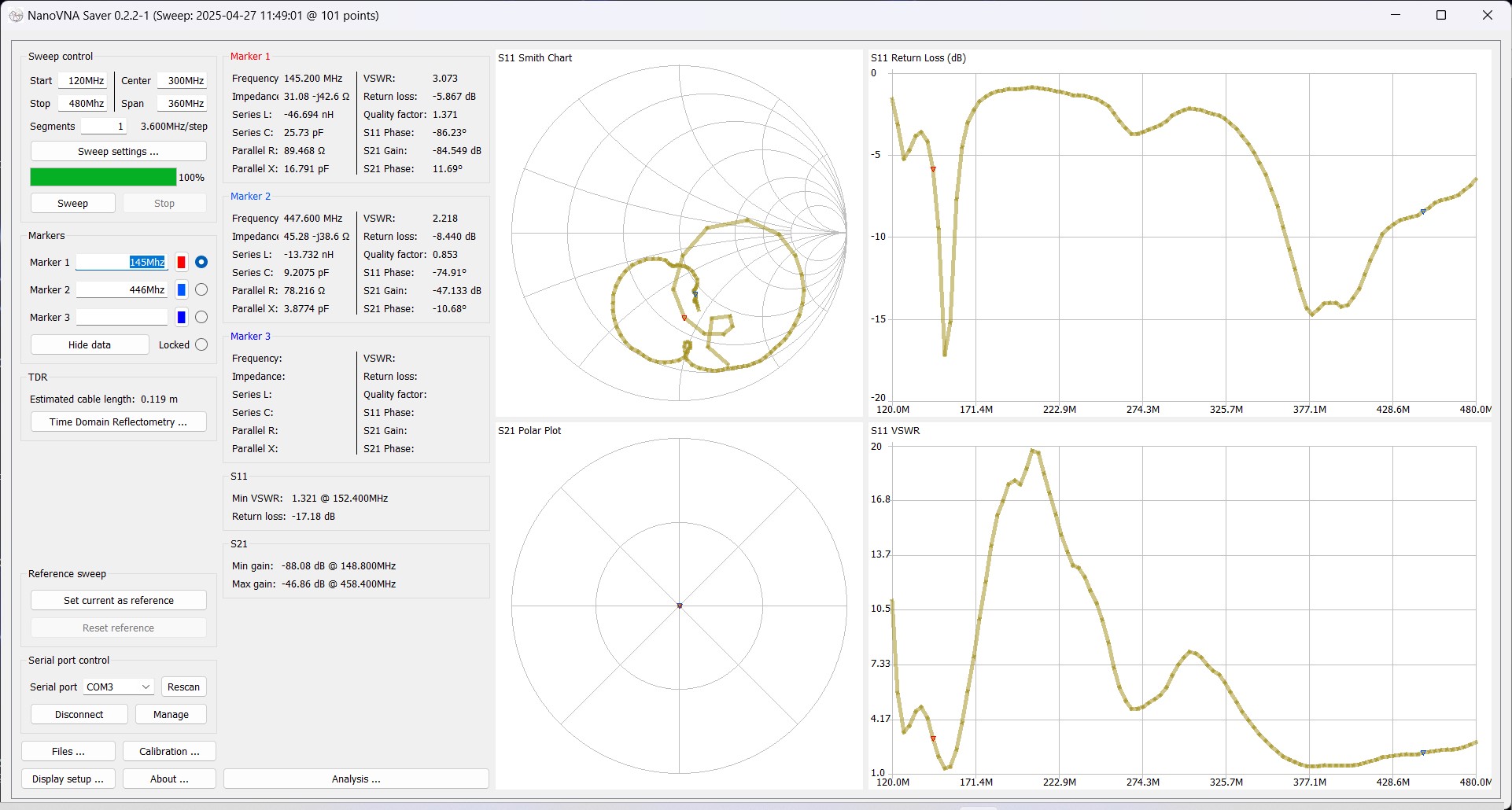
Task: Click the red marker on Return Loss chart
Action: pyautogui.click(x=933, y=169)
